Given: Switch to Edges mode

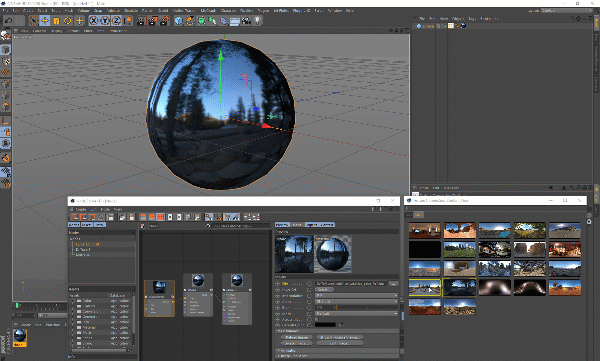Looking at the screenshot, I should [5, 95].
